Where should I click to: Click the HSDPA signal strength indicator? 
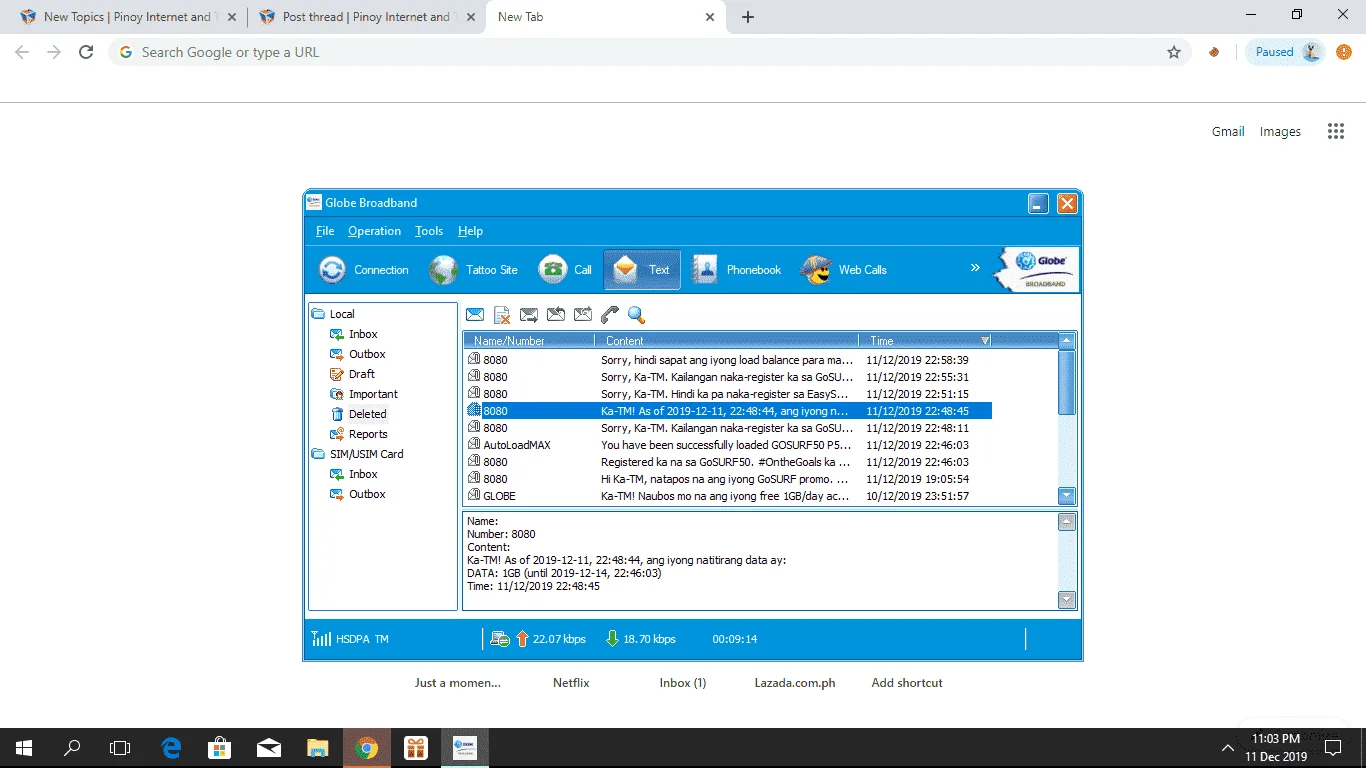tap(321, 639)
